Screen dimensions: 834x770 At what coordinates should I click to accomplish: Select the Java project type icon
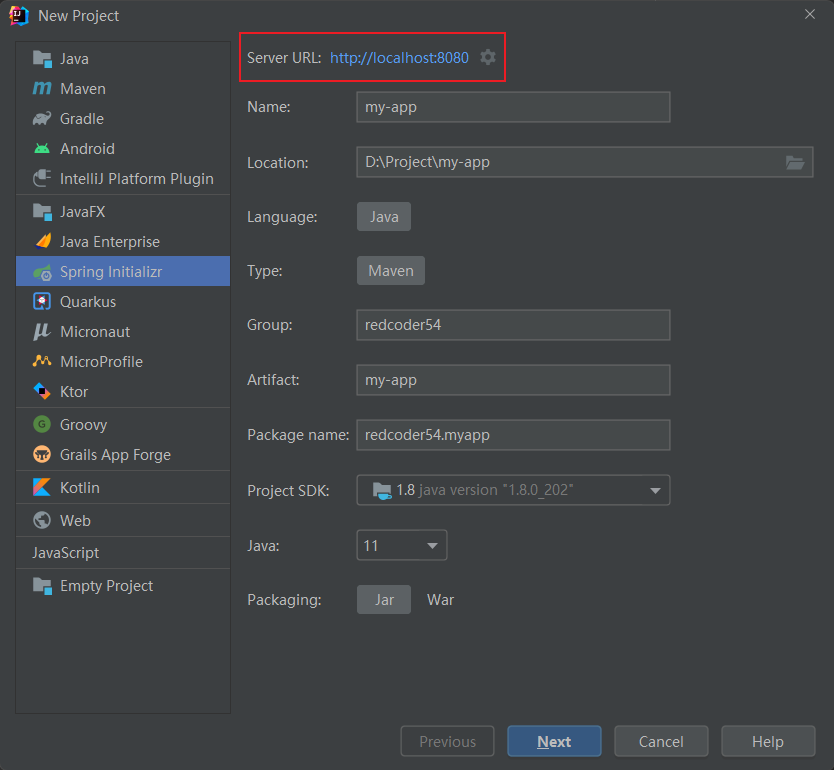(x=42, y=59)
